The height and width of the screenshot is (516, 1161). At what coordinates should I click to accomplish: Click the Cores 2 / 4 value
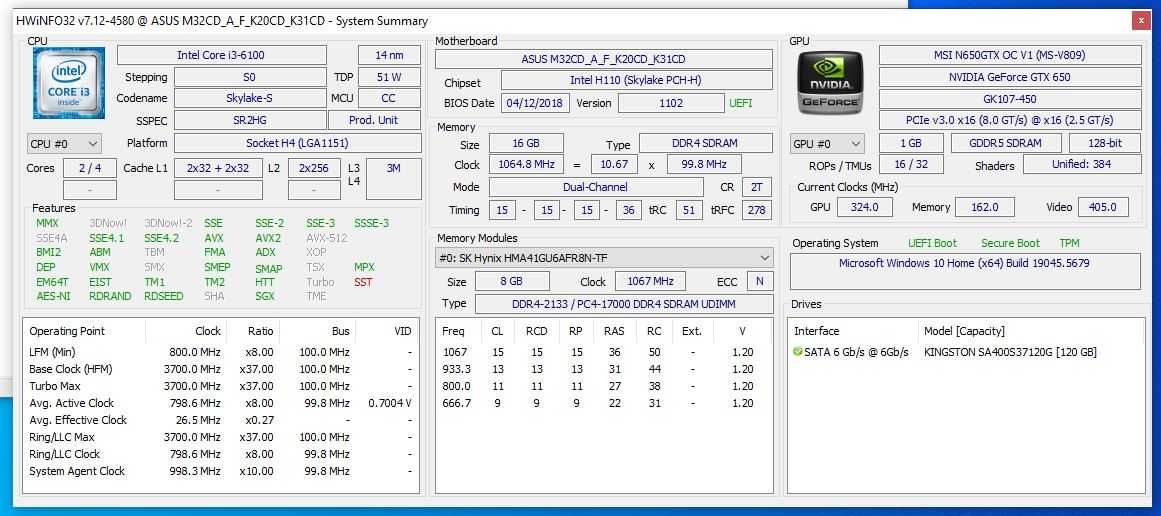click(90, 168)
